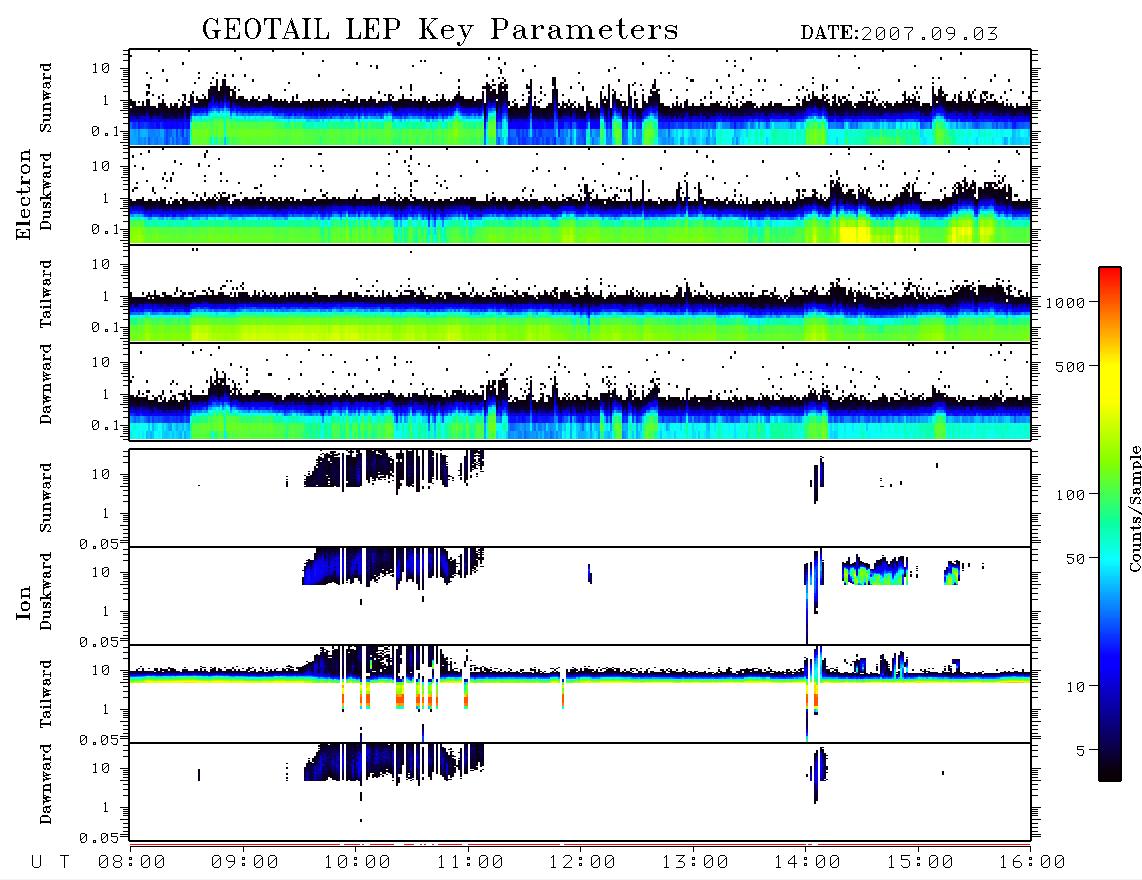Screen dimensions: 1142x880
Task: Click the 1000 value on the colorbar scale
Action: 1065,302
